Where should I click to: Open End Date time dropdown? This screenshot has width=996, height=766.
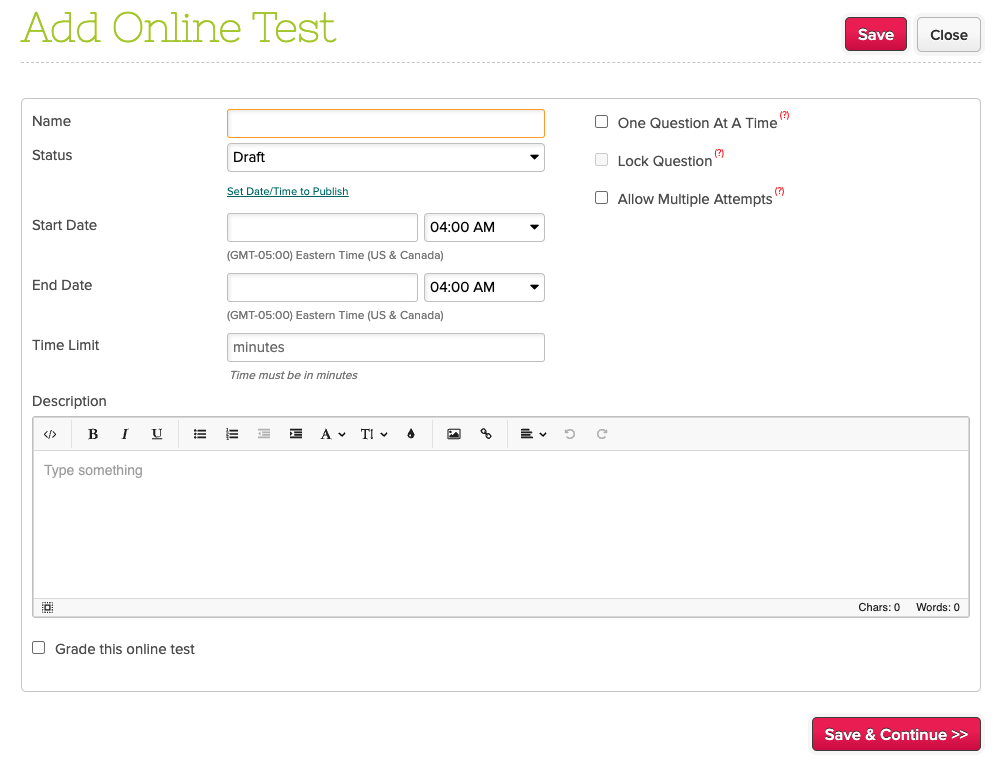pyautogui.click(x=484, y=287)
